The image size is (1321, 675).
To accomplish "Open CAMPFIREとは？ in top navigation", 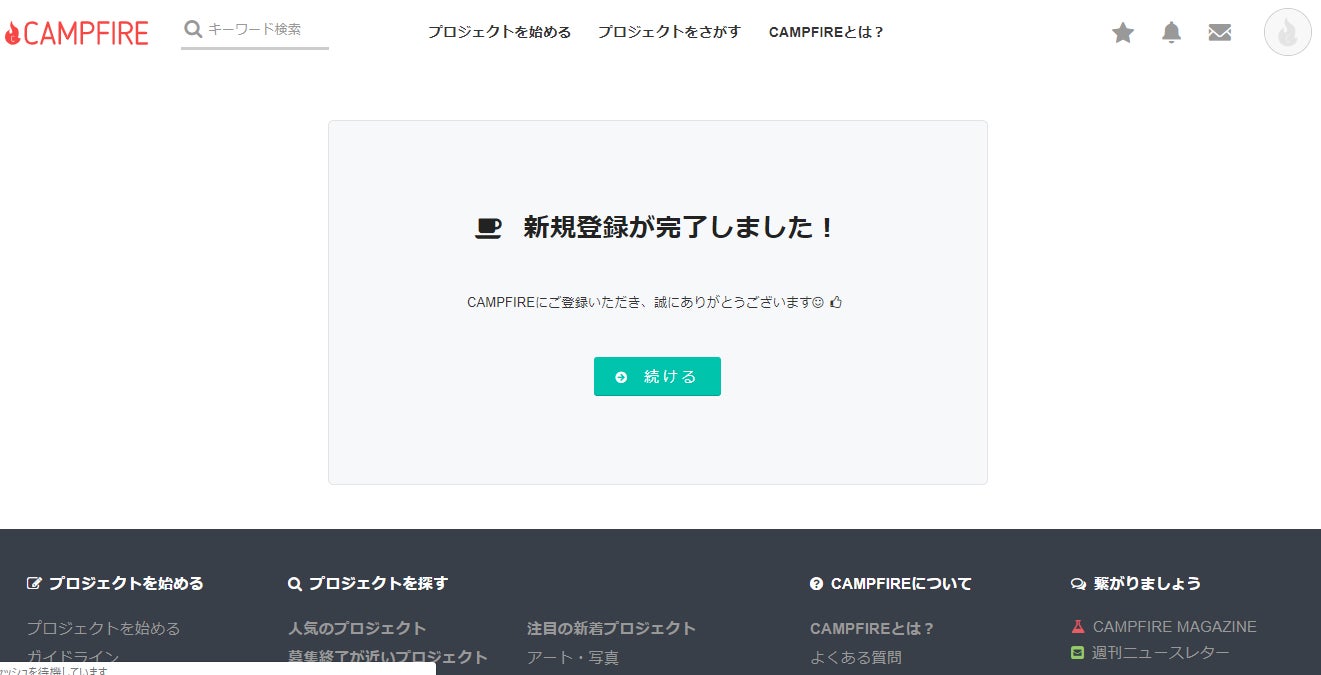I will point(826,32).
